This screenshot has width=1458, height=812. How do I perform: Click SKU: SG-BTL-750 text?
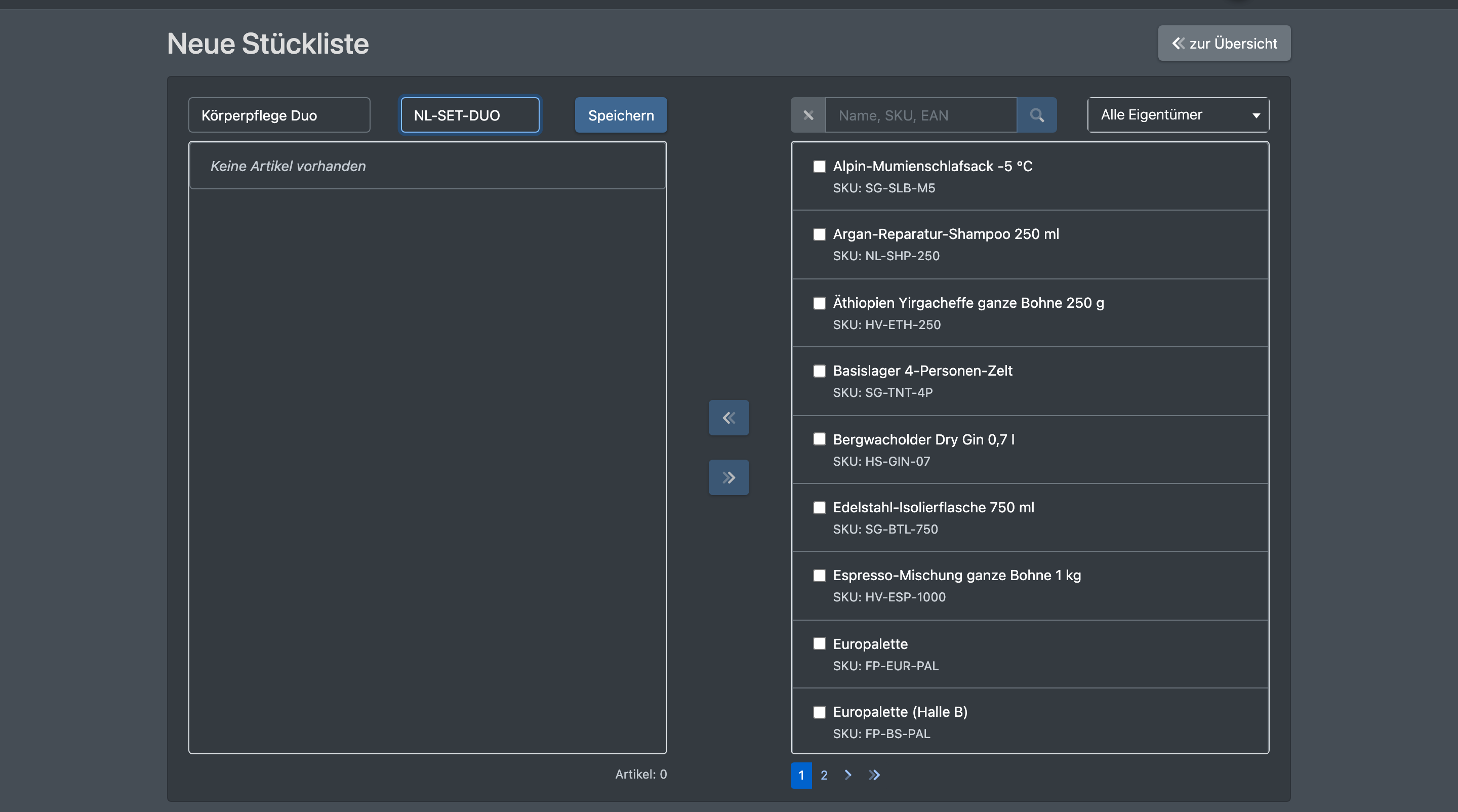click(885, 529)
